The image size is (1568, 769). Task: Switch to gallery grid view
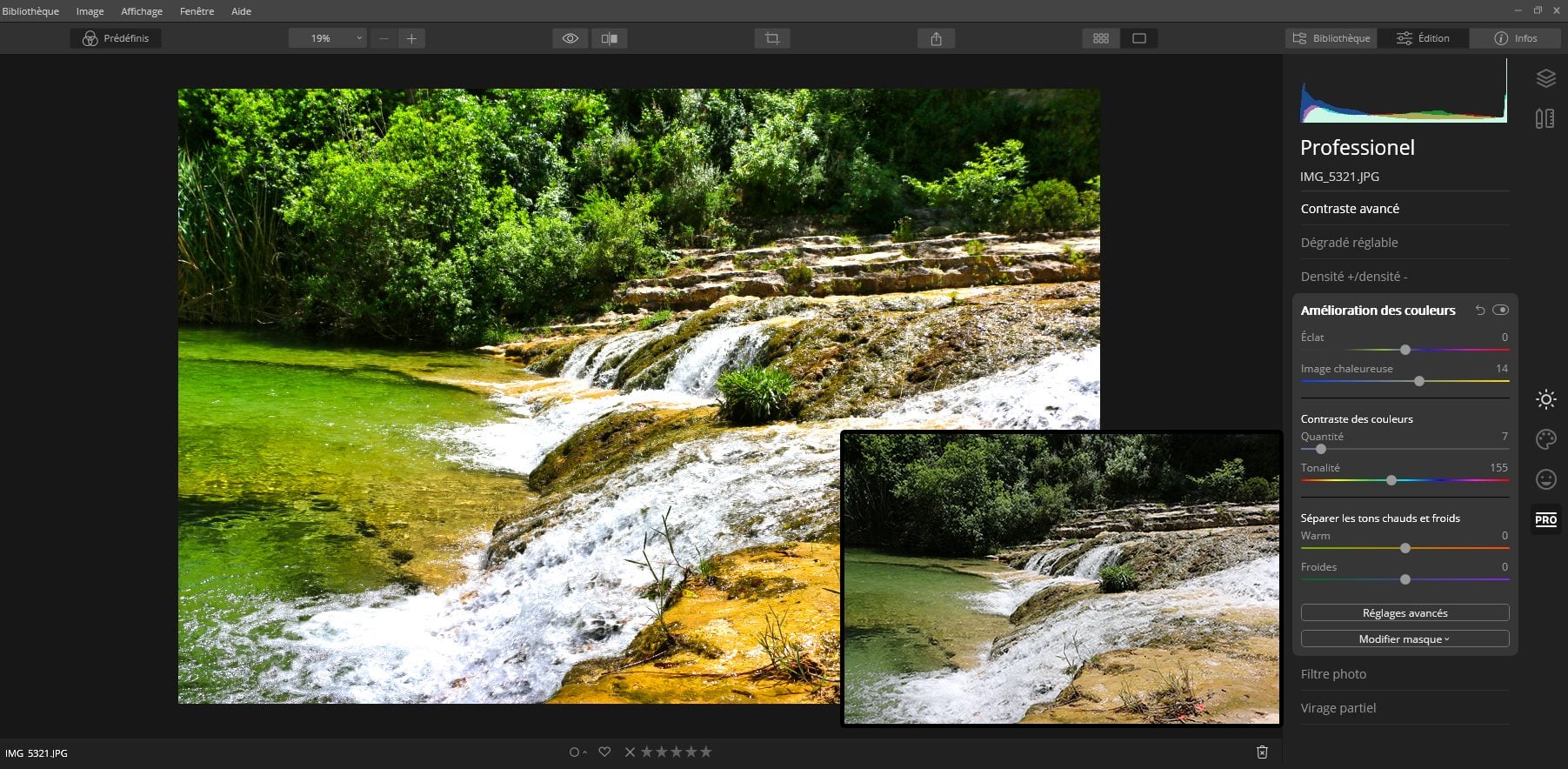[x=1101, y=38]
